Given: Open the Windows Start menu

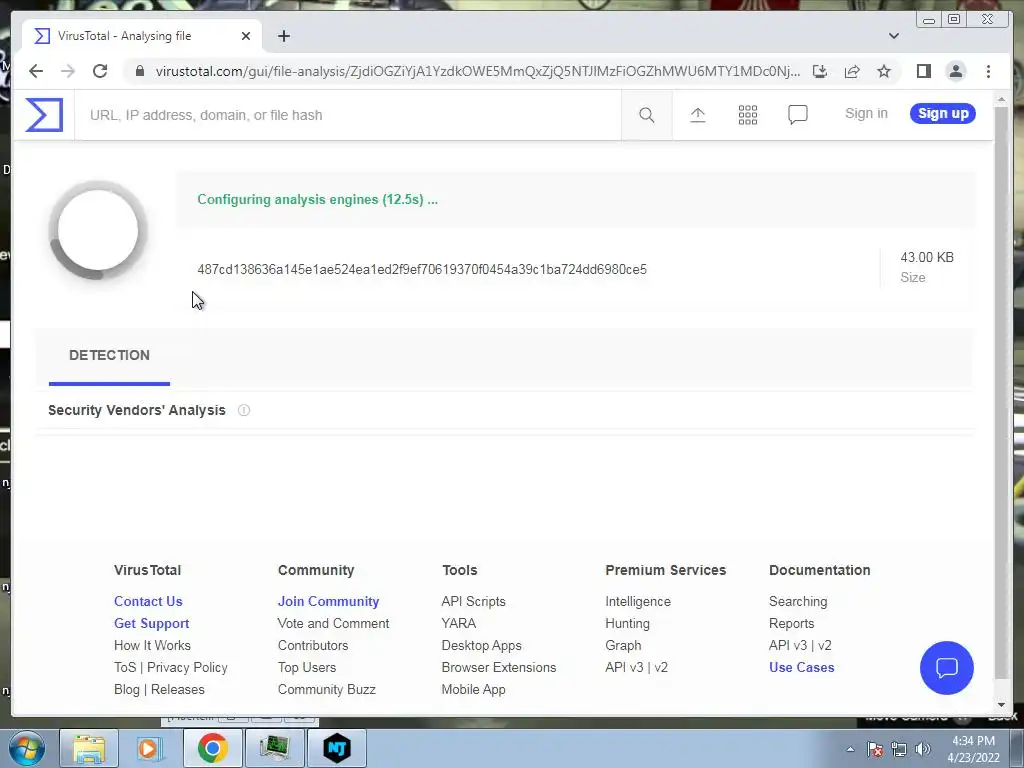Looking at the screenshot, I should click(27, 748).
